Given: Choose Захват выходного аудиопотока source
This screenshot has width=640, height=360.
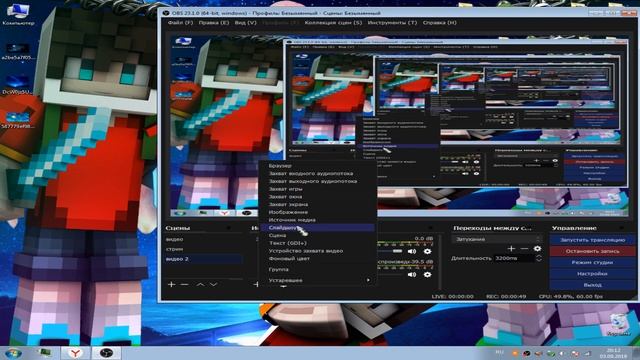Looking at the screenshot, I should click(x=317, y=181).
